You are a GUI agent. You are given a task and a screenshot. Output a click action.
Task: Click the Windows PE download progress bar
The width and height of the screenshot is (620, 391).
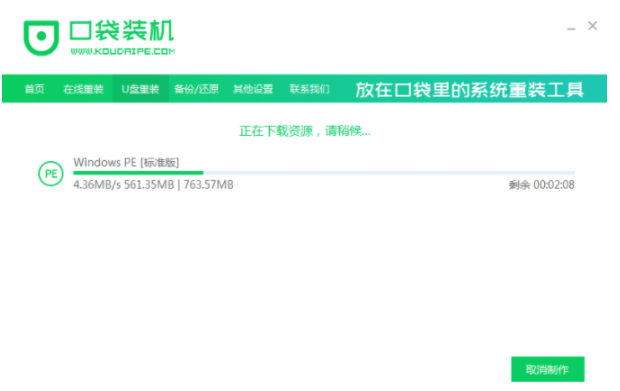click(324, 173)
